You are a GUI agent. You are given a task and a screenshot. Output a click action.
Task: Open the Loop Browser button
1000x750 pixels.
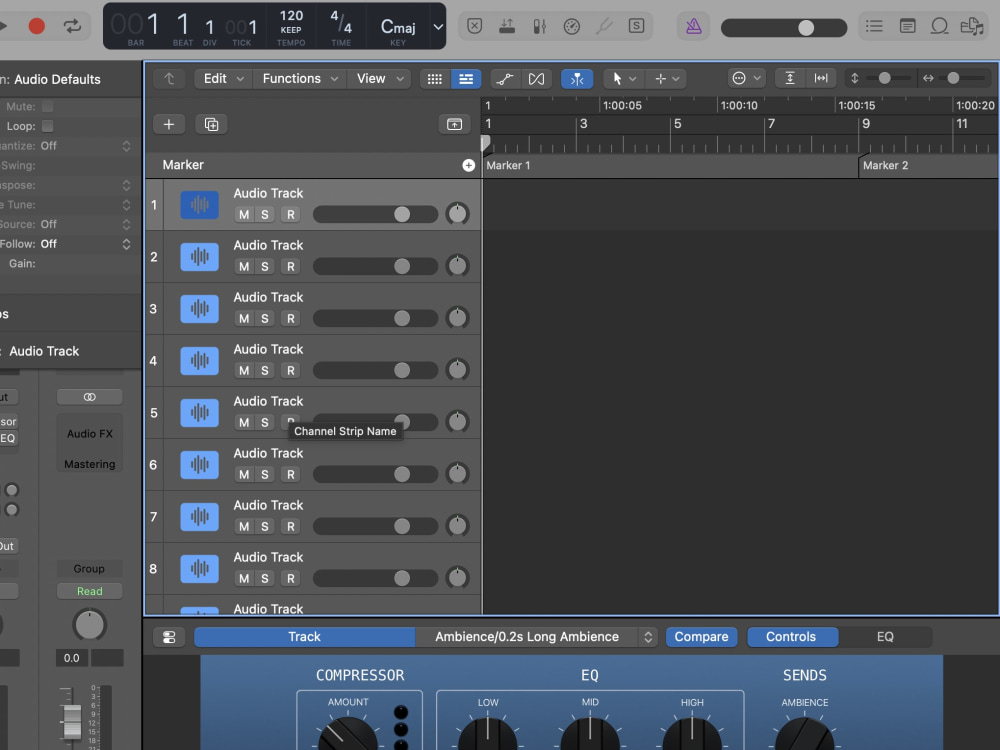tap(939, 26)
